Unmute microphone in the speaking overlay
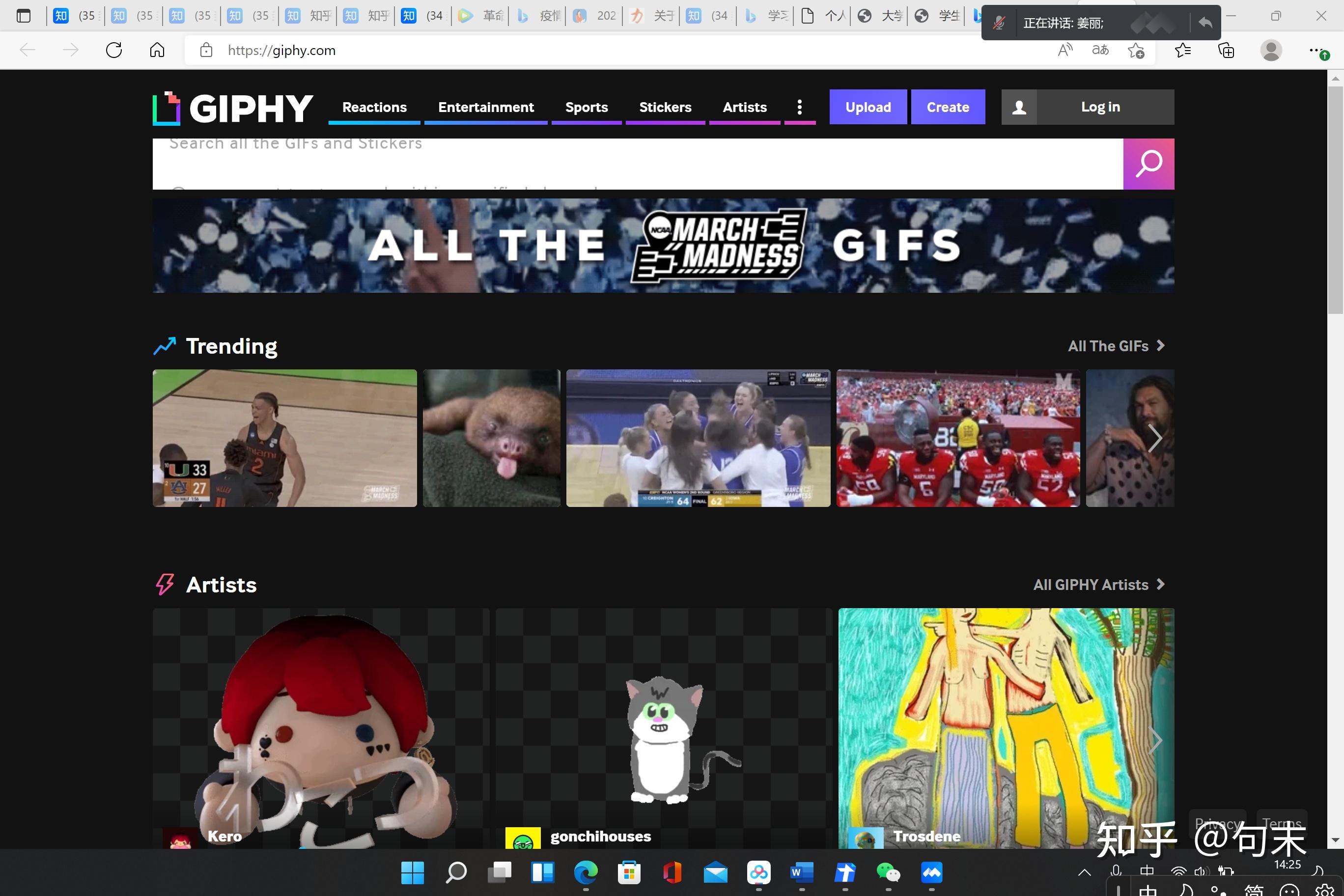Screen dimensions: 1344x896 coord(998,23)
